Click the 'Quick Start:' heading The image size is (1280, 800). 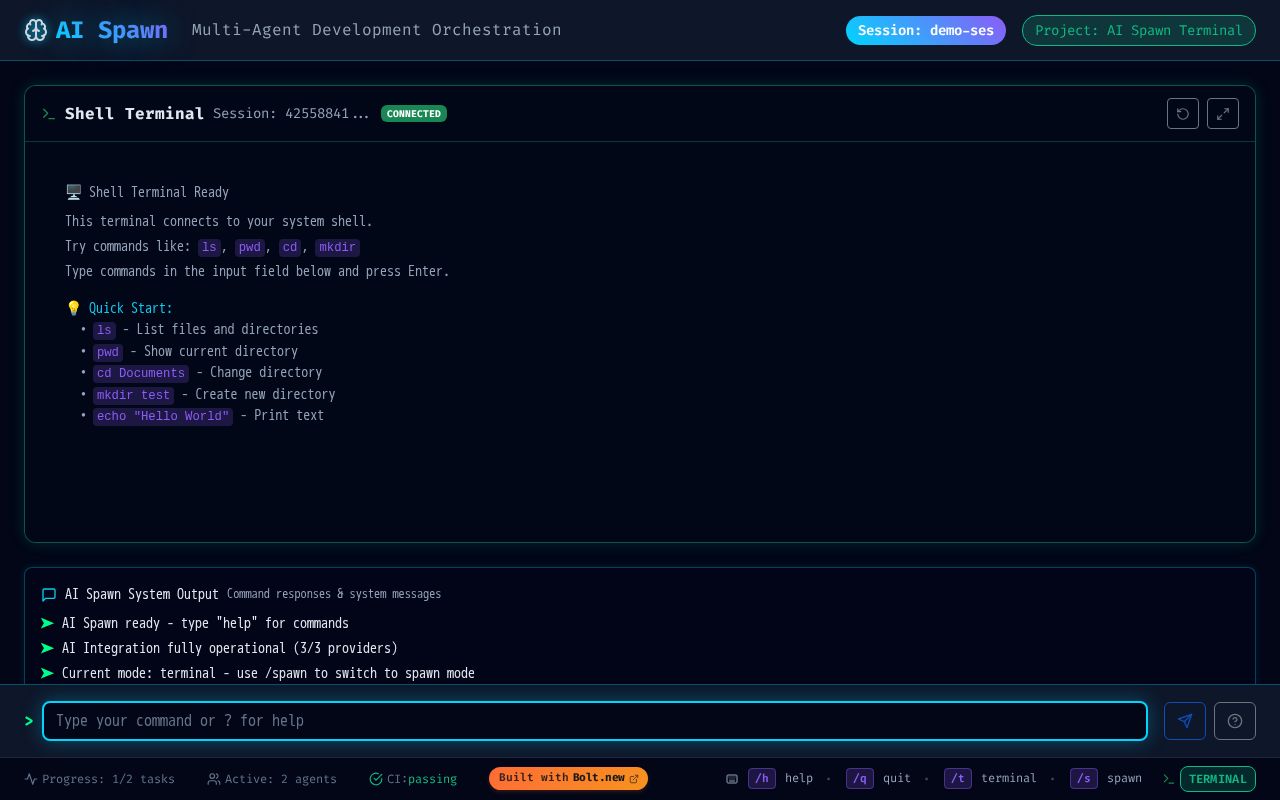pyautogui.click(x=131, y=308)
